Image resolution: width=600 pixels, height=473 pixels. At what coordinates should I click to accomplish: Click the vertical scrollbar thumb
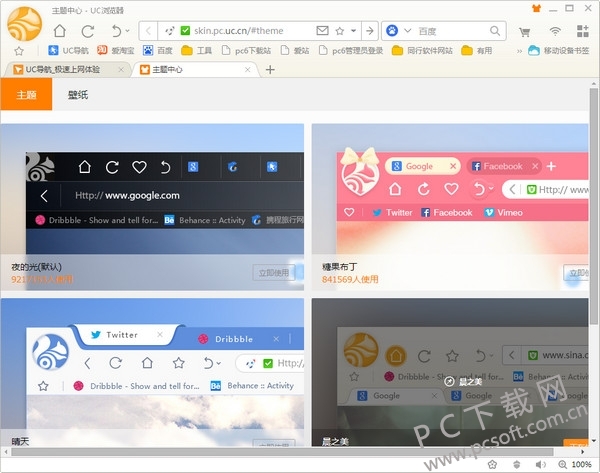[593, 207]
